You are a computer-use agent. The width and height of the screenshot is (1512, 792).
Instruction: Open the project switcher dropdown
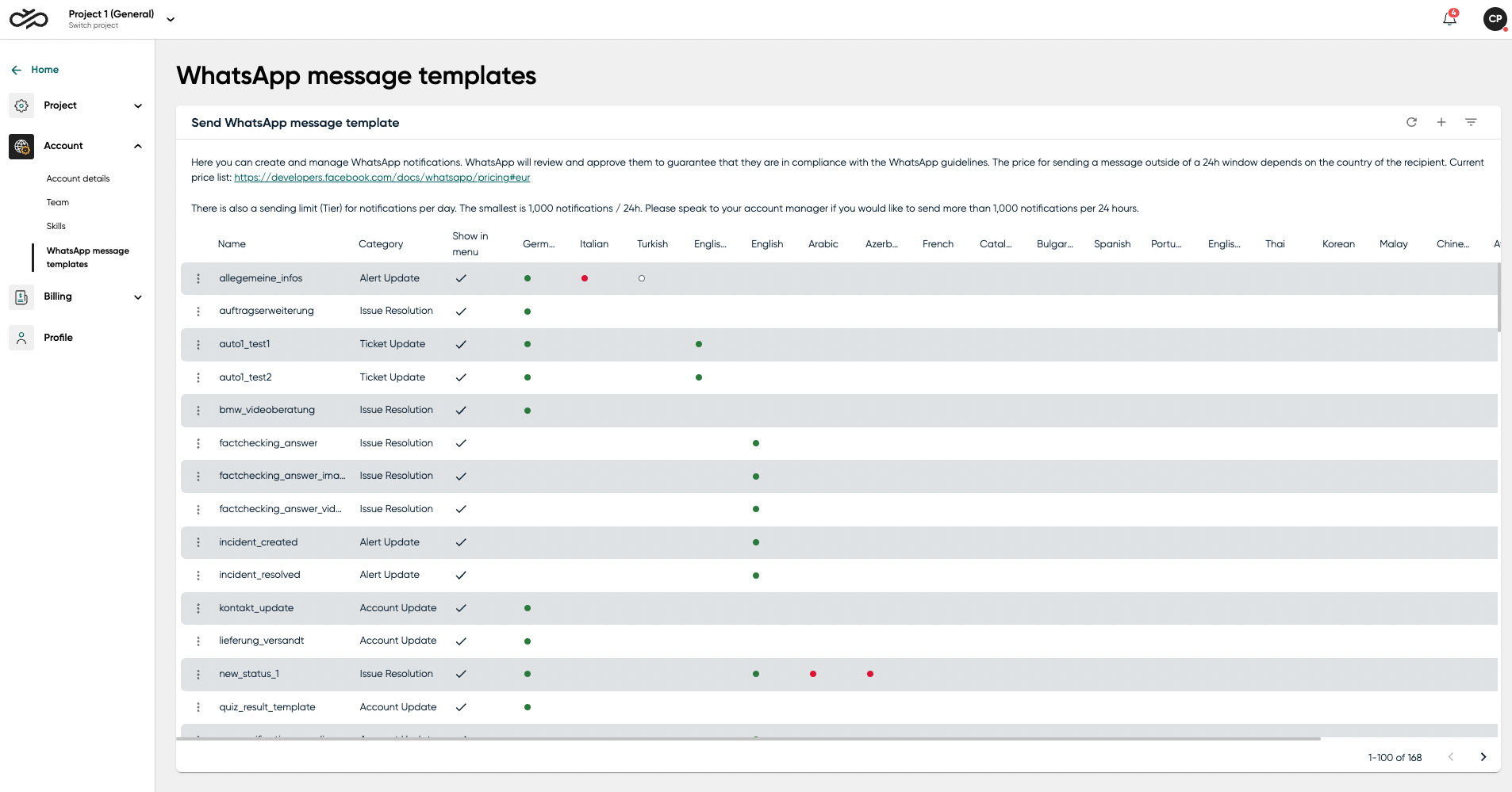pos(170,19)
